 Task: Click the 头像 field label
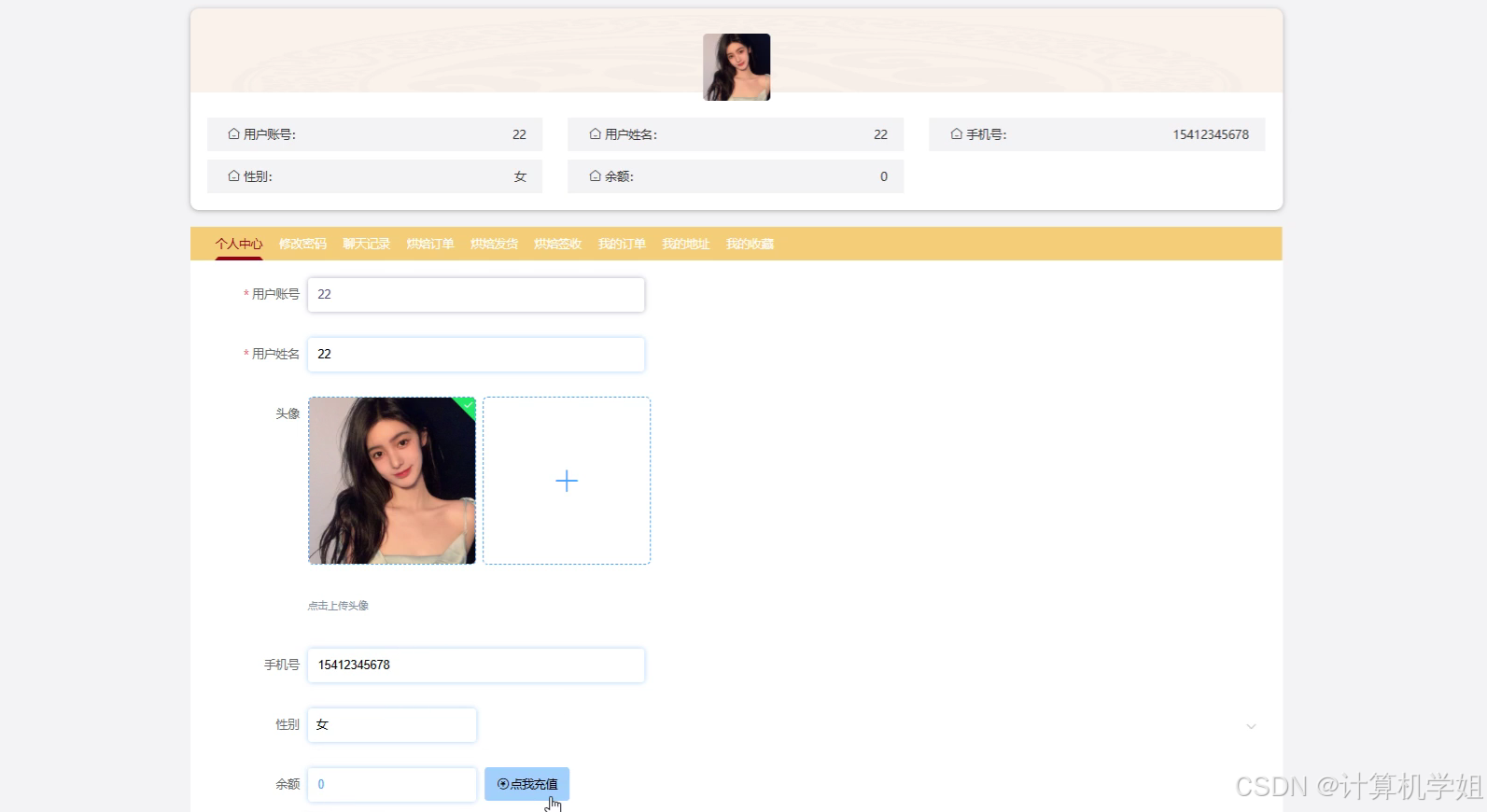[288, 413]
